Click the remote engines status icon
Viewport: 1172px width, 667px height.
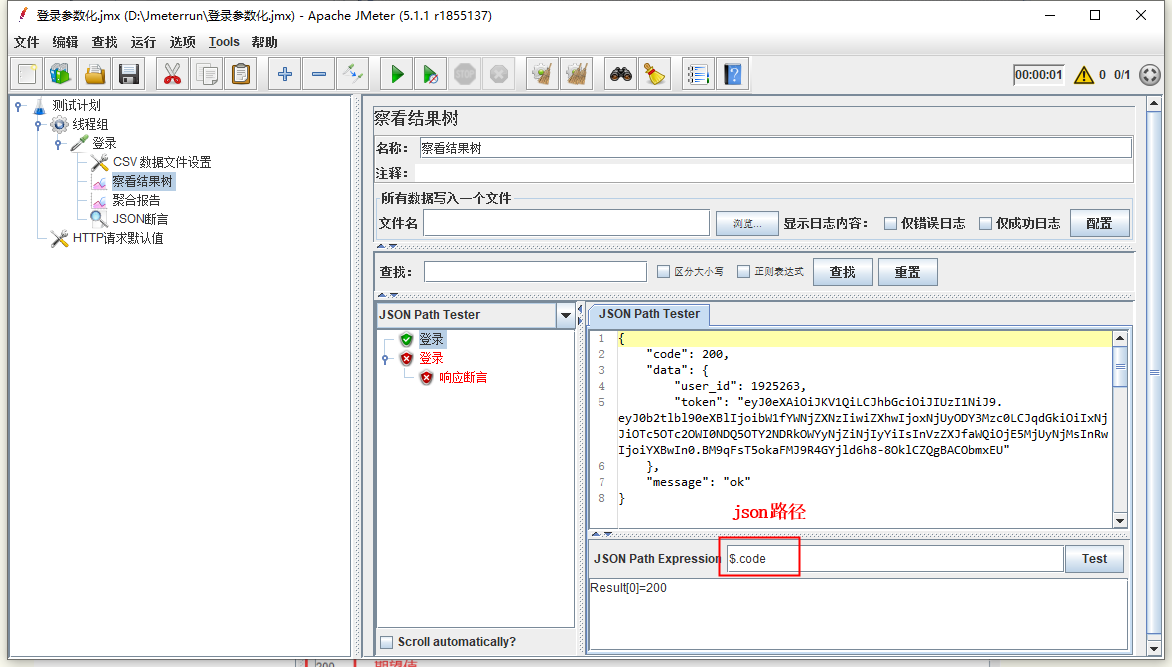(x=1150, y=75)
